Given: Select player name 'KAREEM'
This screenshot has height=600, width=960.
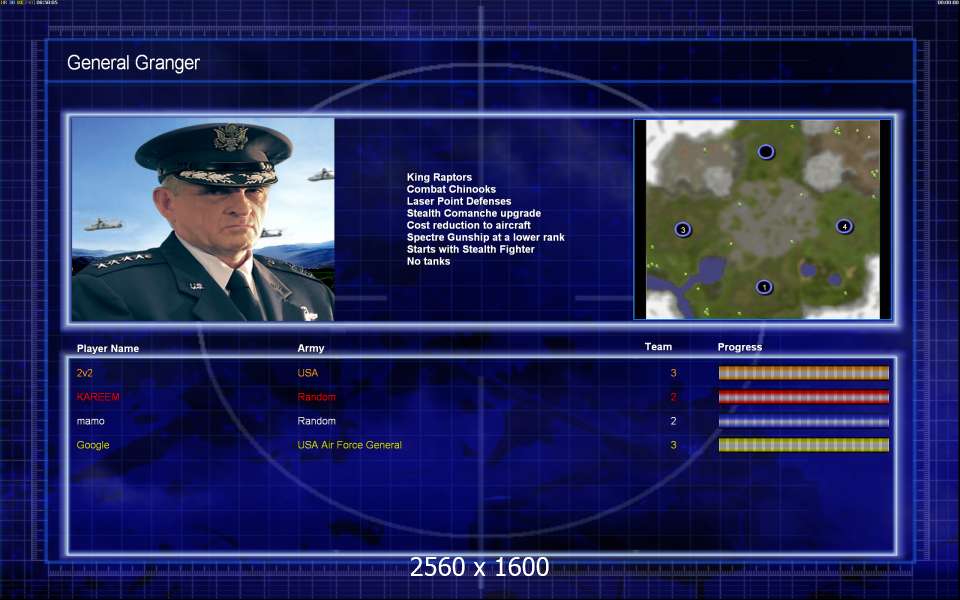Looking at the screenshot, I should [98, 397].
